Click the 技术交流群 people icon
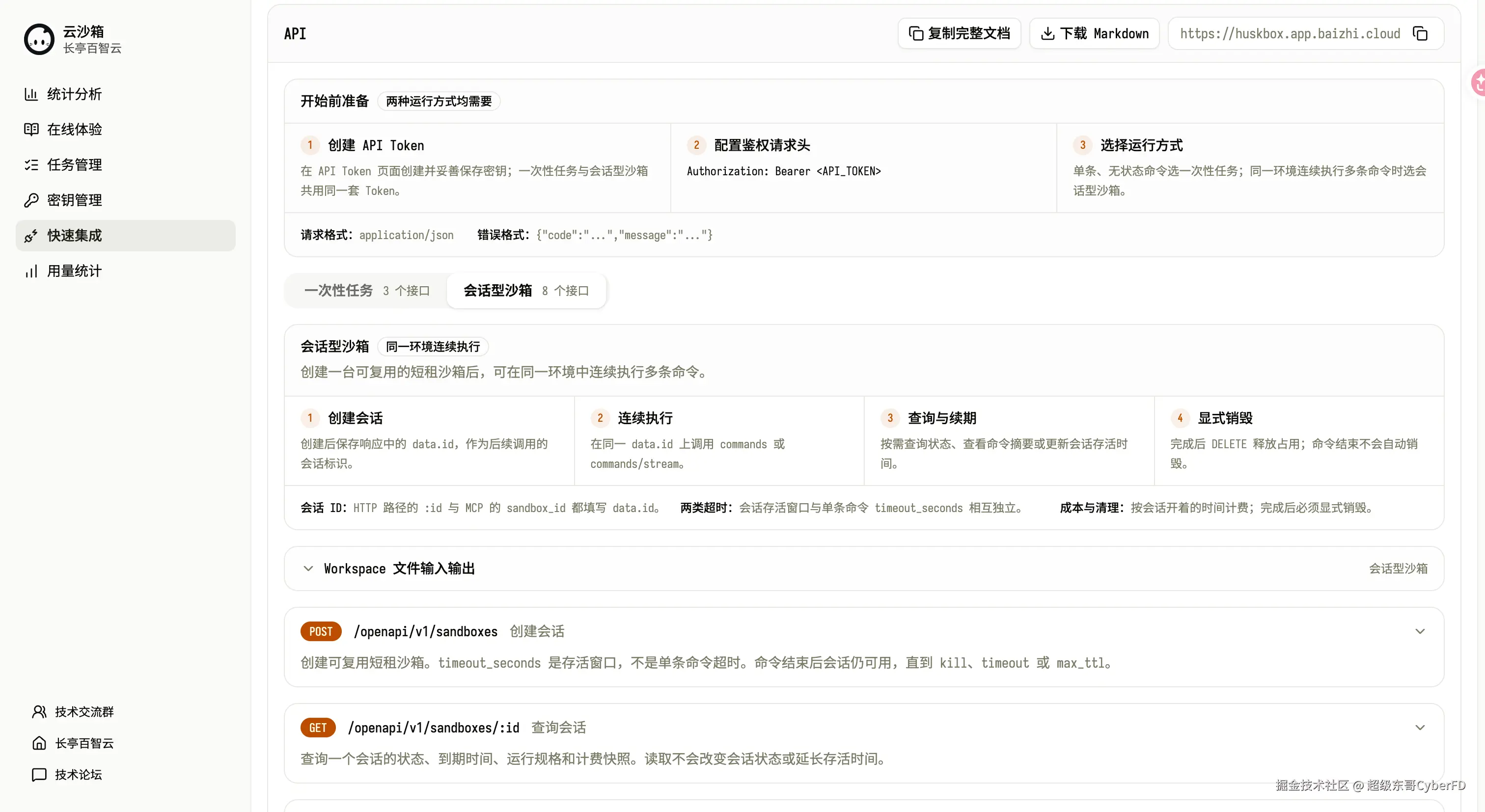The image size is (1485, 812). pos(39,712)
